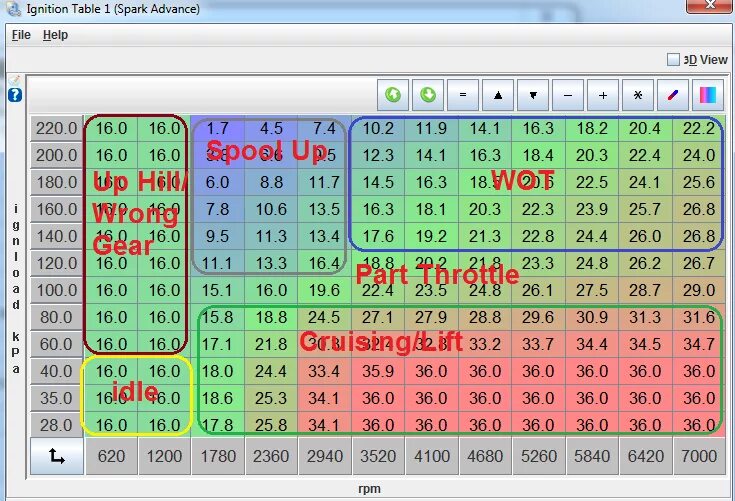
Task: Select the cell with value 21.8
Action: [271, 344]
